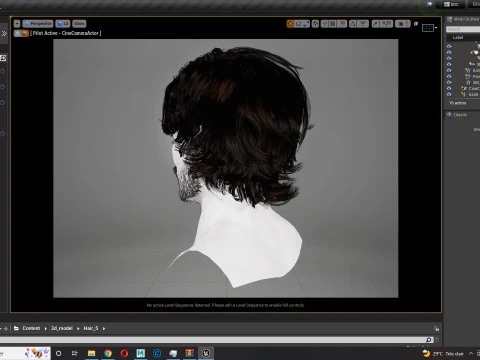This screenshot has height=360, width=480.
Task: Toggle visibility eye of first outliner row
Action: point(449,46)
